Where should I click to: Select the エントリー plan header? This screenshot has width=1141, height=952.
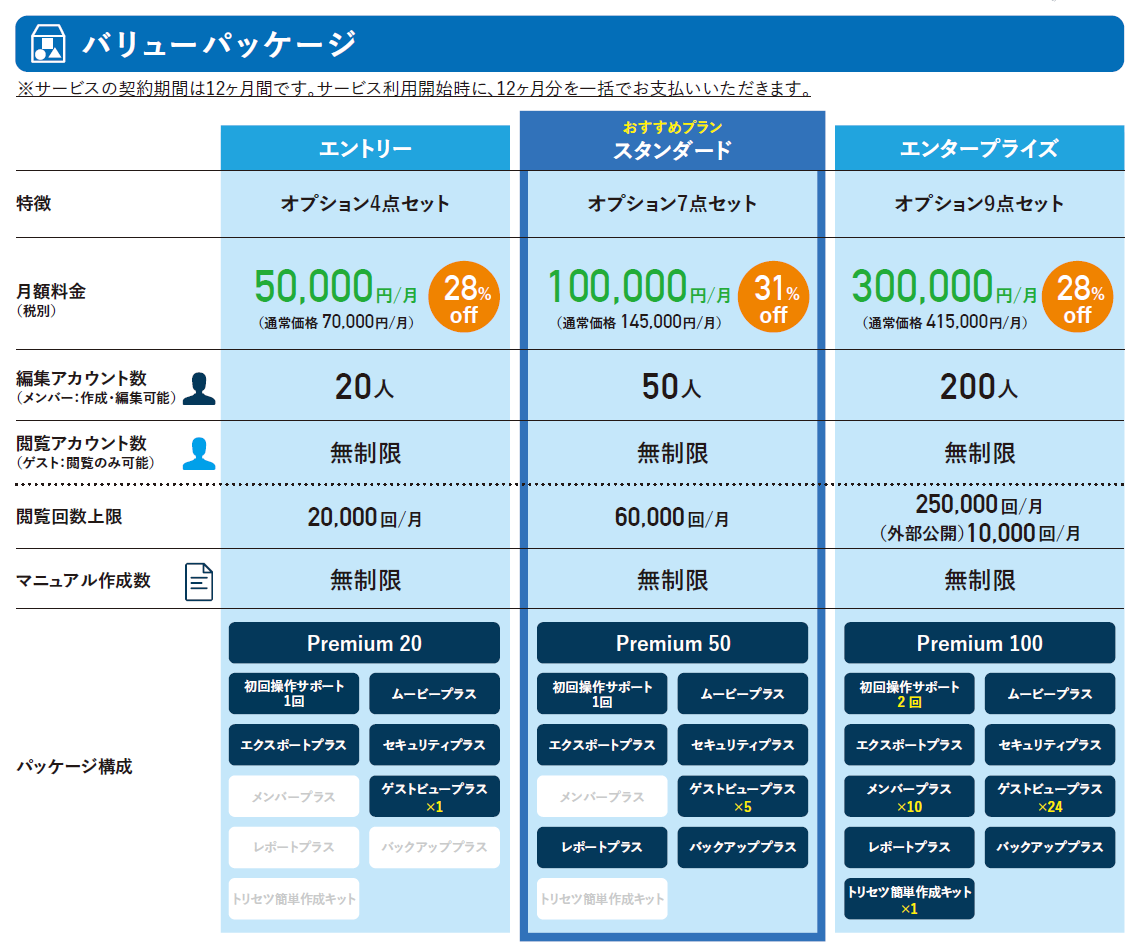(365, 149)
